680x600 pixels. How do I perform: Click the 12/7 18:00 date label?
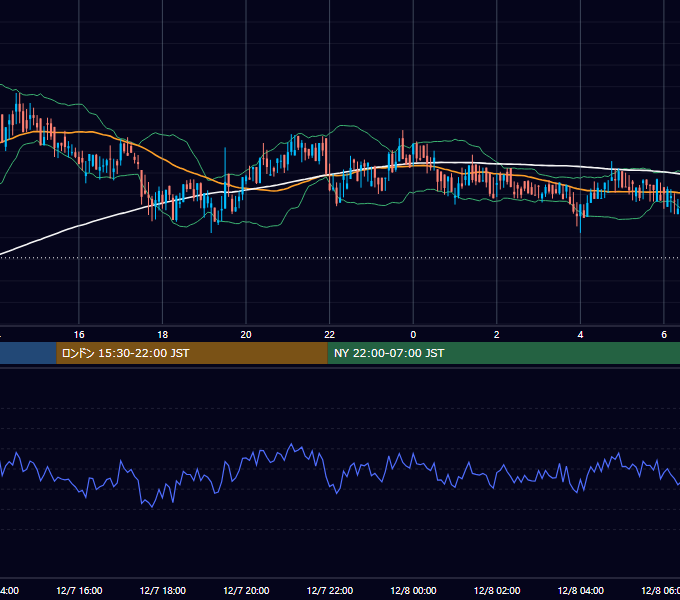pyautogui.click(x=163, y=590)
